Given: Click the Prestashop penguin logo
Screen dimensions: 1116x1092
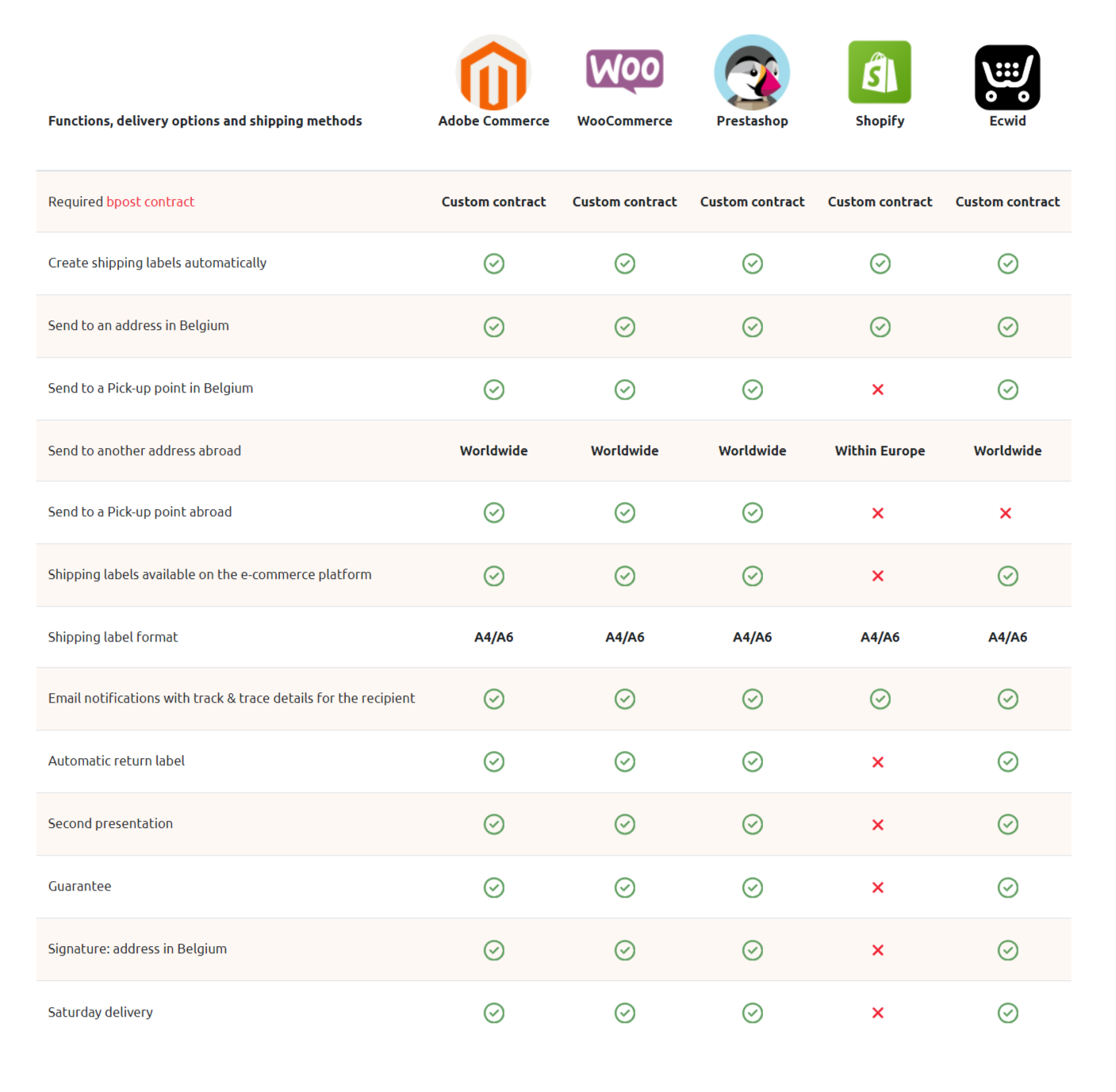Looking at the screenshot, I should pos(752,72).
